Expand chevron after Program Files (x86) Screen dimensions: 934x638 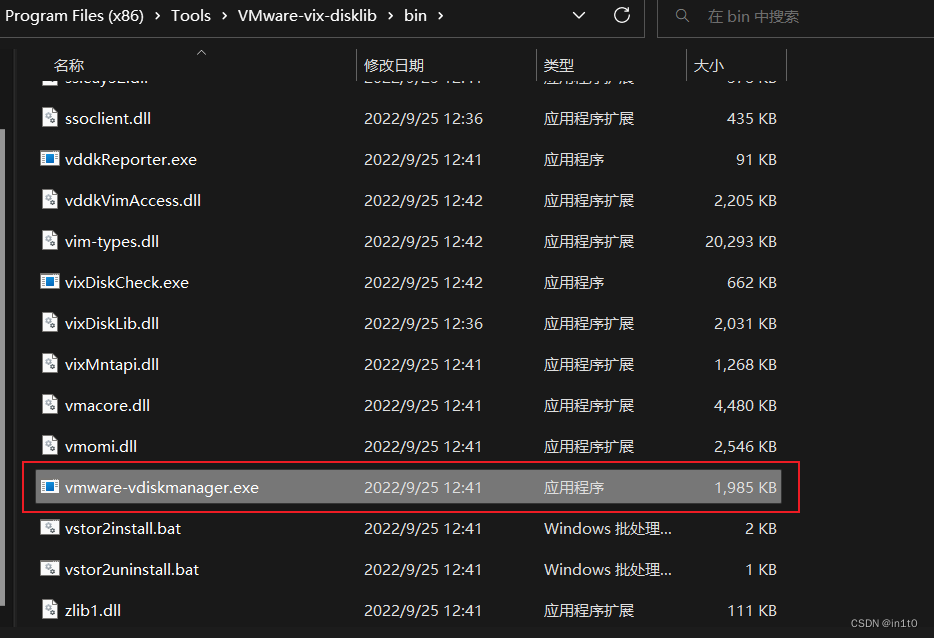(158, 16)
